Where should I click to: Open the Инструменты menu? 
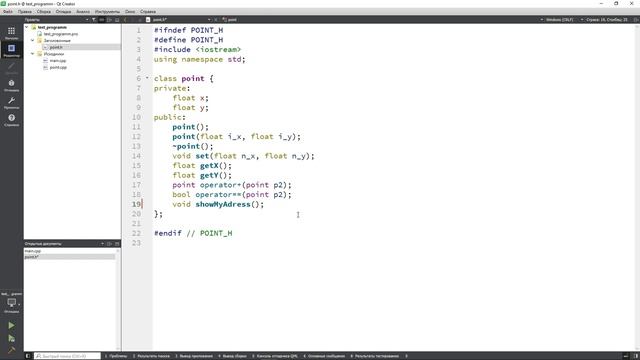coord(107,12)
